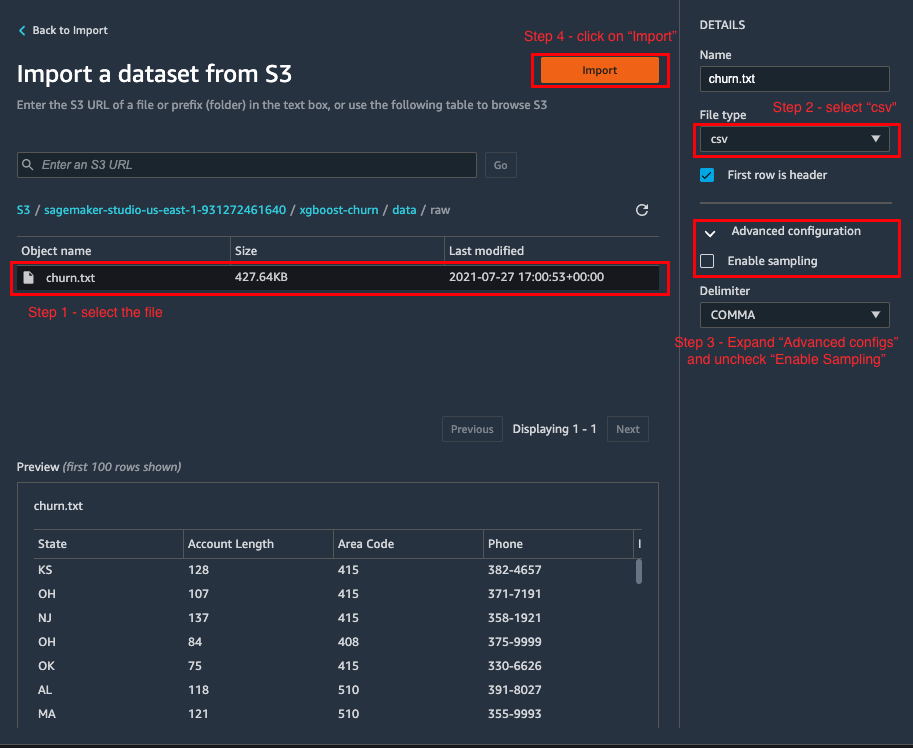Uncheck First row is header

coord(707,175)
